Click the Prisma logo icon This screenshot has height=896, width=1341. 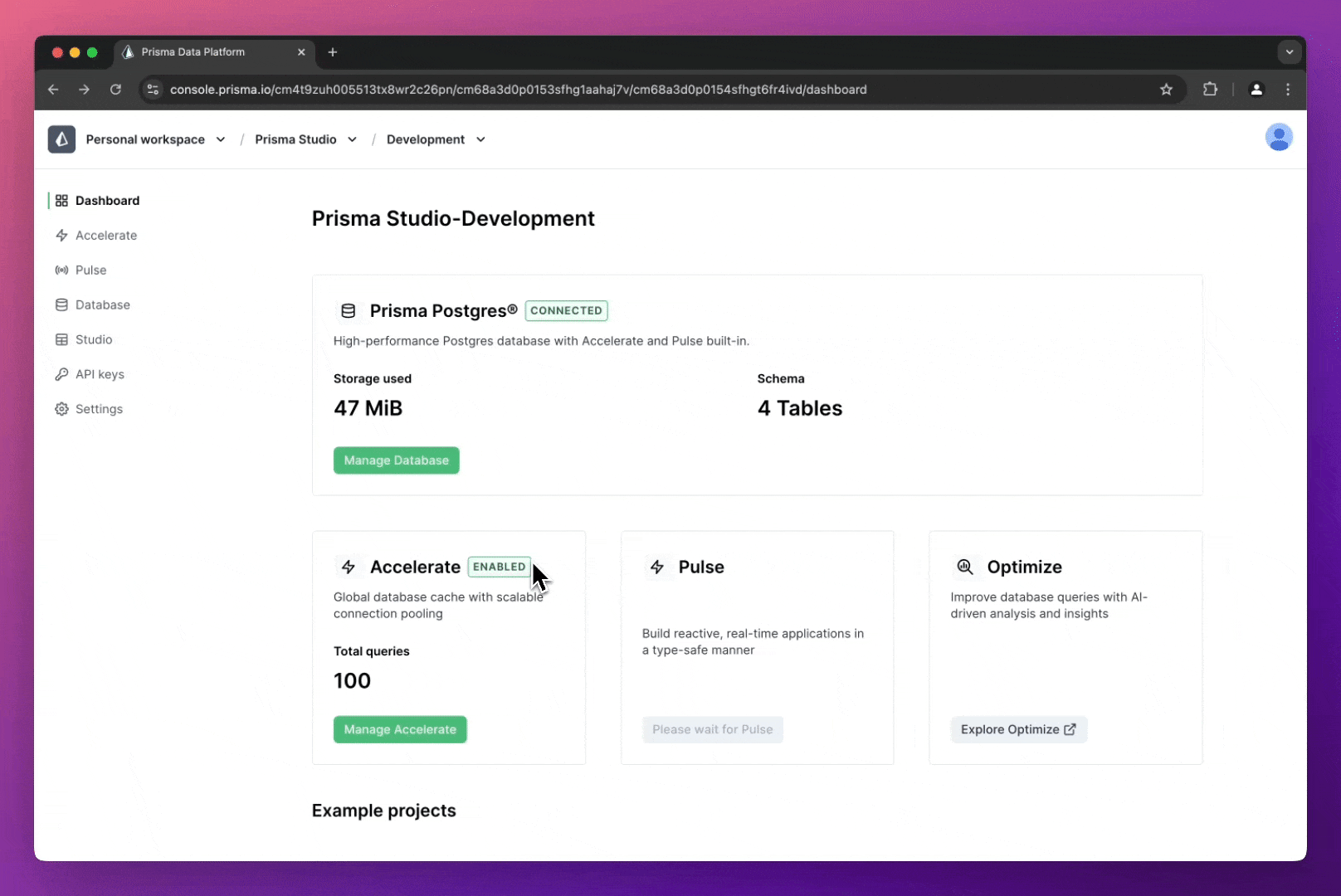tap(61, 139)
